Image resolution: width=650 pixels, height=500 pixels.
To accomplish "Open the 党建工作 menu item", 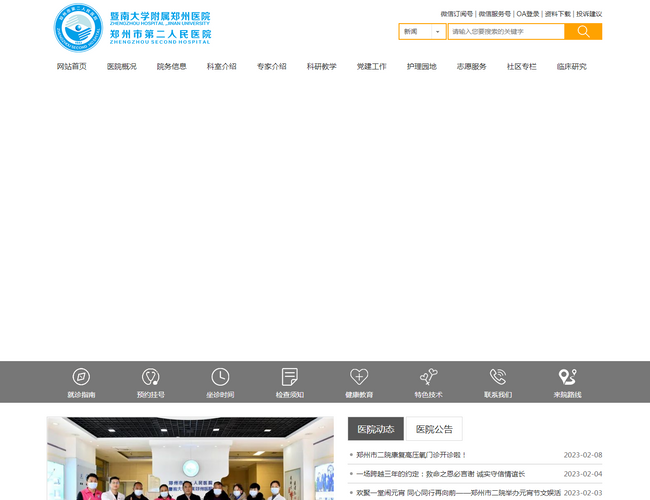I will point(371,66).
